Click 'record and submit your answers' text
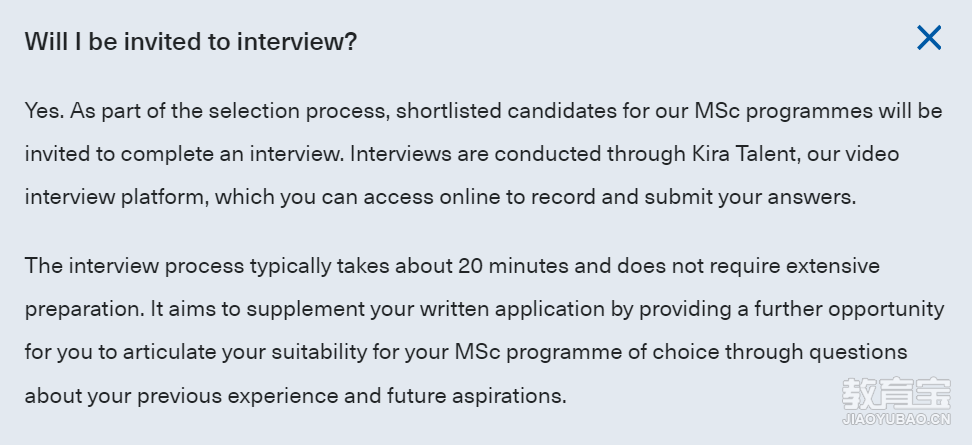The width and height of the screenshot is (972, 448). (694, 198)
